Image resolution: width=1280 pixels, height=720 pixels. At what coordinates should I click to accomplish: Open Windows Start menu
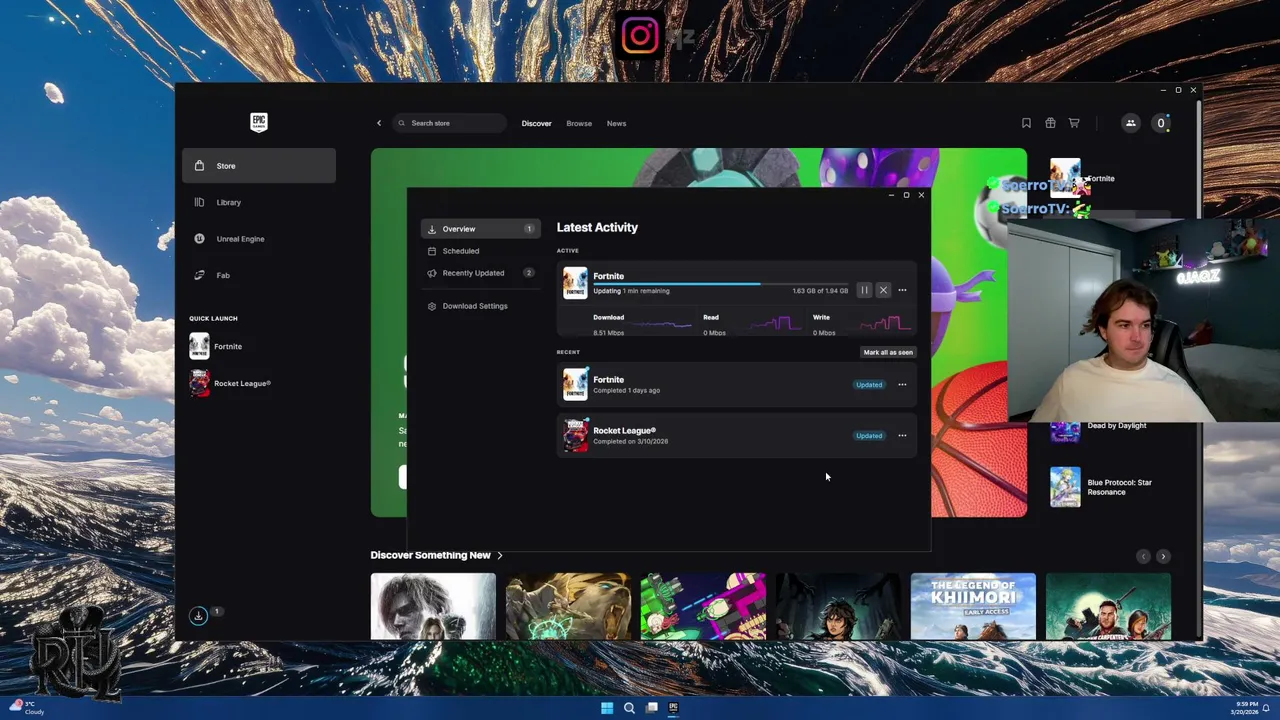click(607, 708)
